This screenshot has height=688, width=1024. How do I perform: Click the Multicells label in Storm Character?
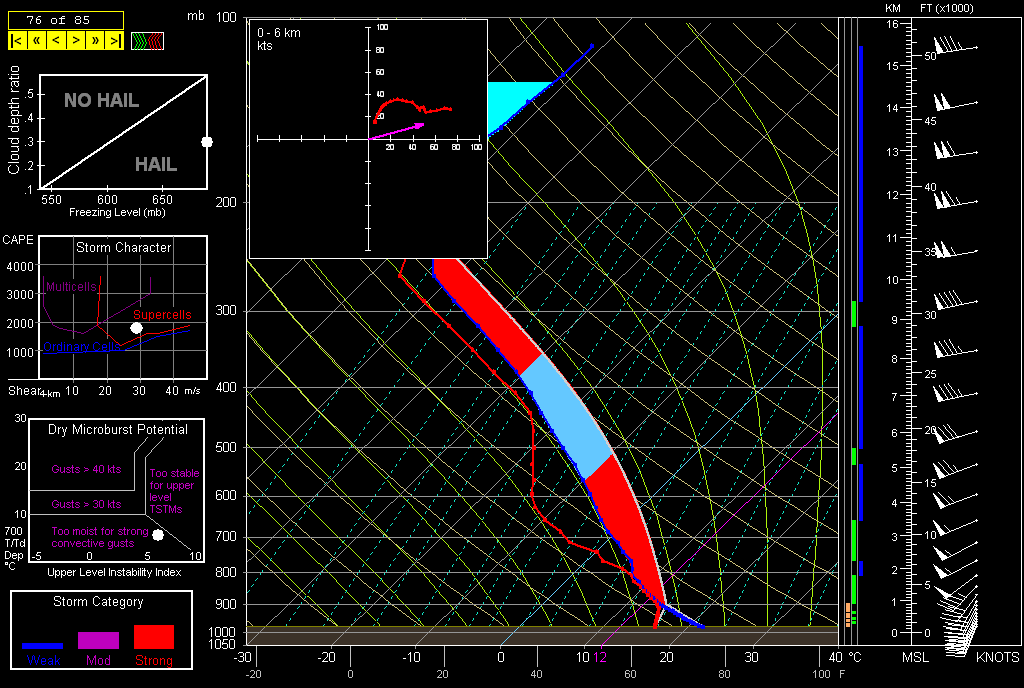(71, 287)
